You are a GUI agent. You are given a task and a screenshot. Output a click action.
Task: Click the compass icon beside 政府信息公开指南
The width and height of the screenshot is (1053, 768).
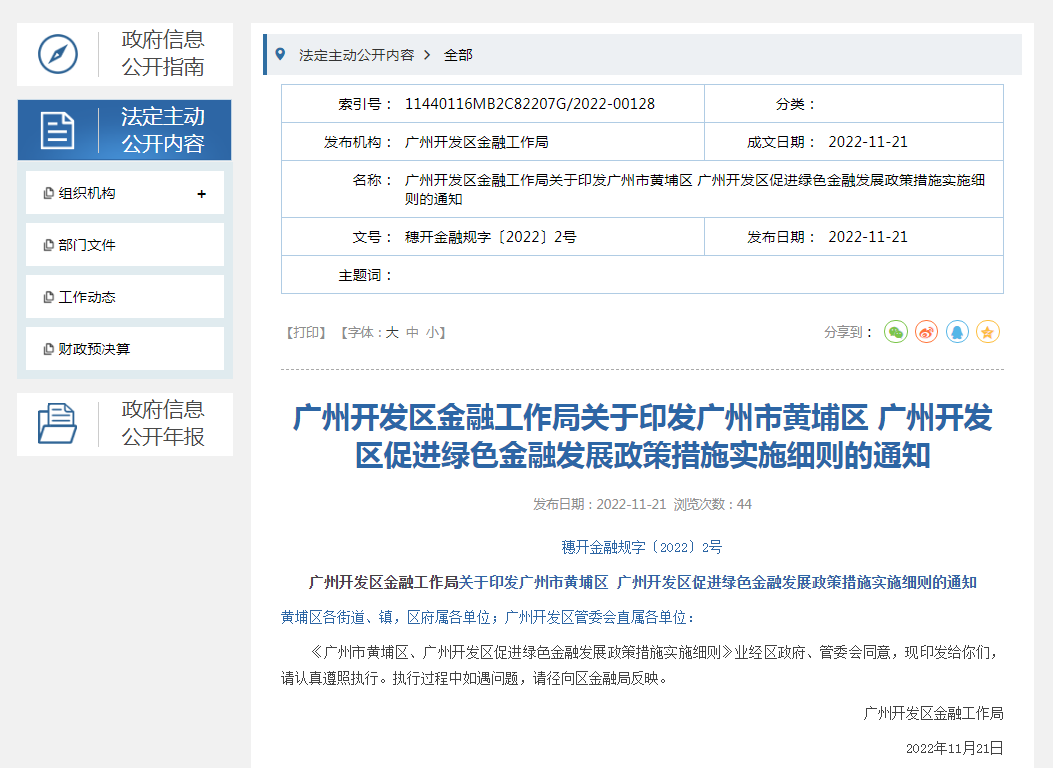tap(58, 54)
